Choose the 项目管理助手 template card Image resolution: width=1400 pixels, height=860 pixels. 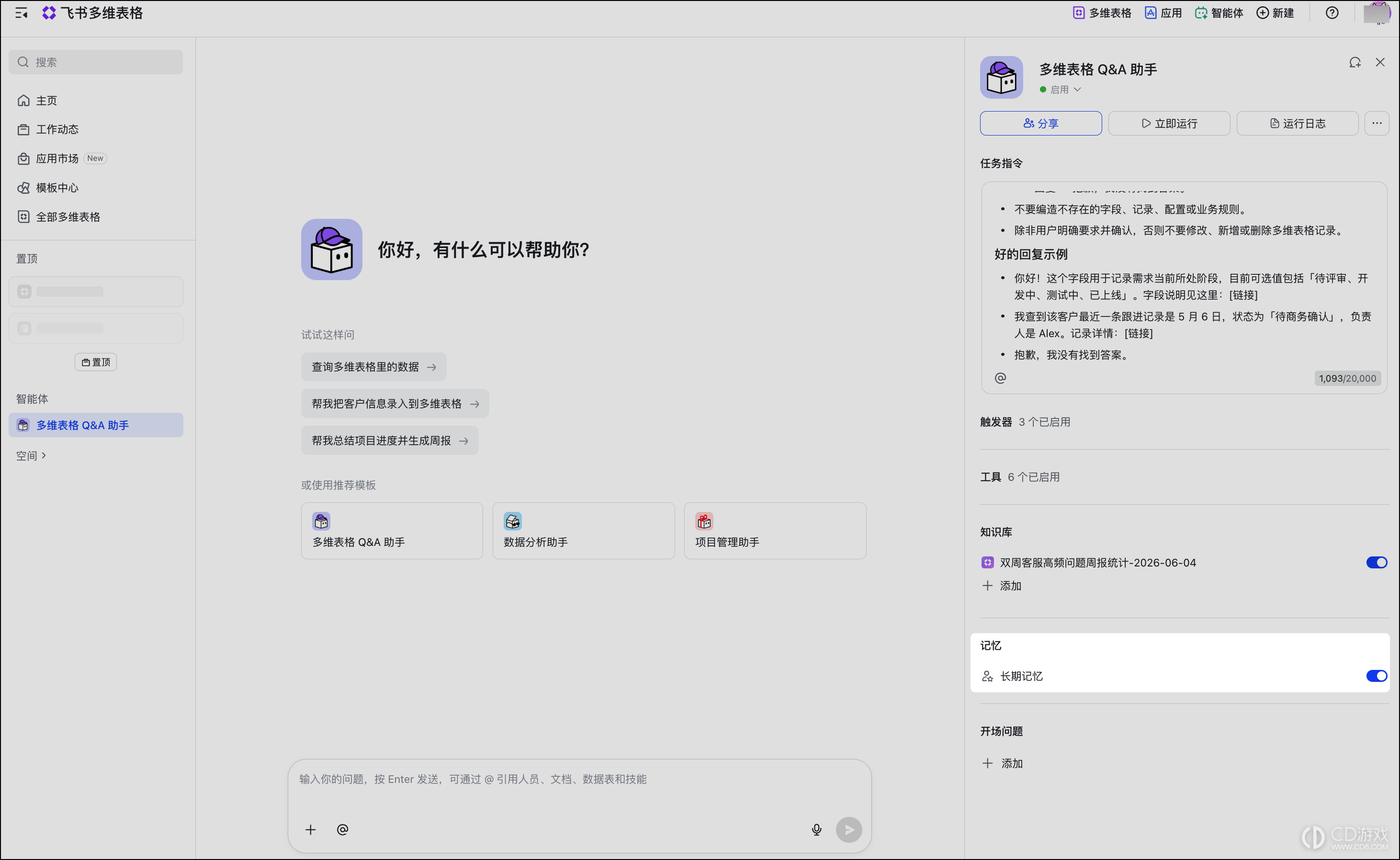click(x=775, y=531)
